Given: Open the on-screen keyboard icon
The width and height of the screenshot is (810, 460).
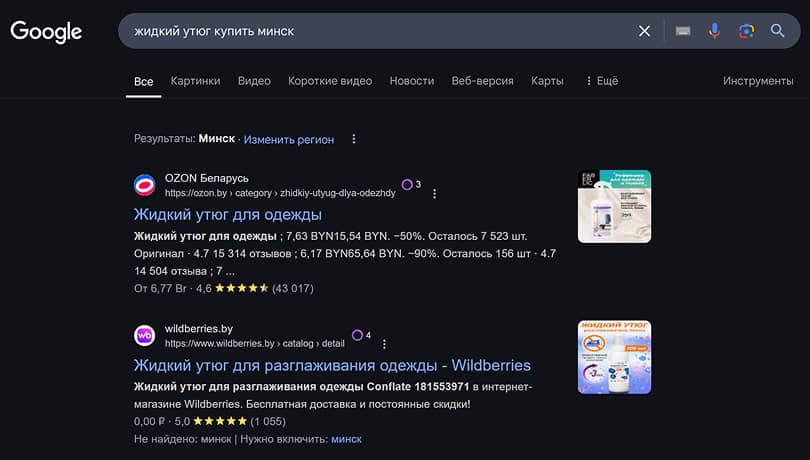Looking at the screenshot, I should [683, 31].
